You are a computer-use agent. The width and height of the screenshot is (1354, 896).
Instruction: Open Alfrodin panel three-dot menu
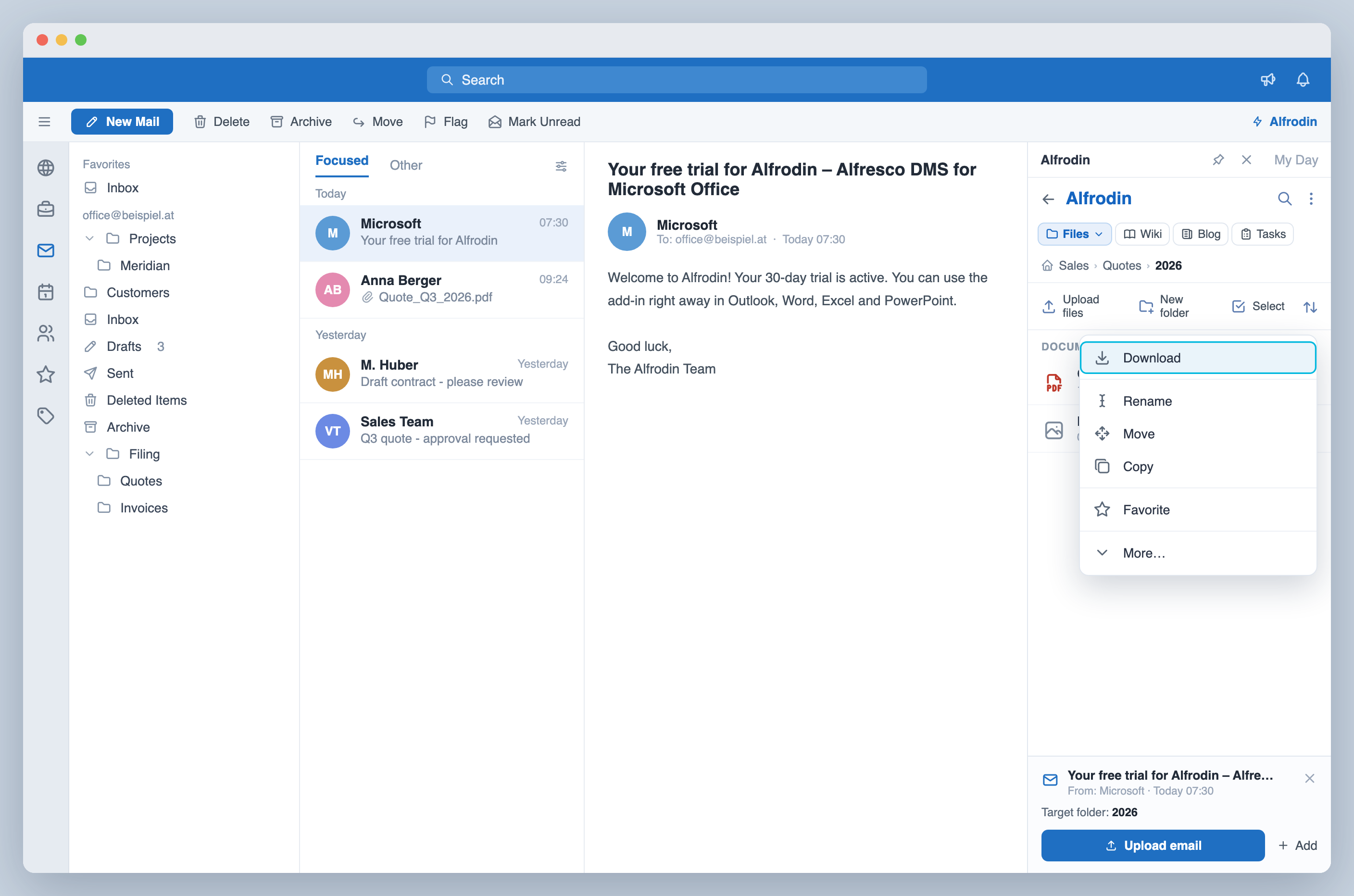click(x=1311, y=199)
